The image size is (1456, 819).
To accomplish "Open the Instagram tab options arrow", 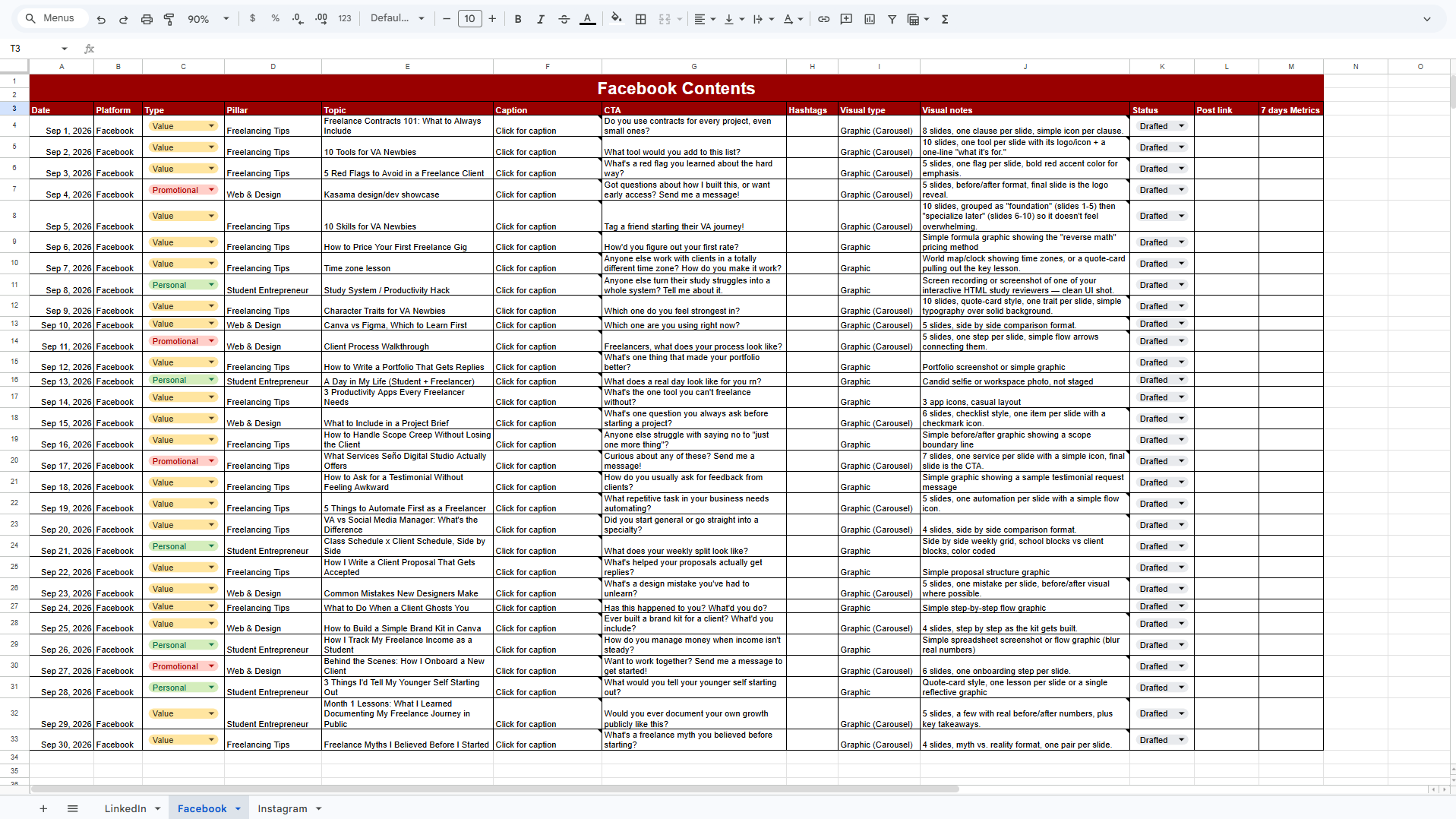I will click(x=318, y=808).
